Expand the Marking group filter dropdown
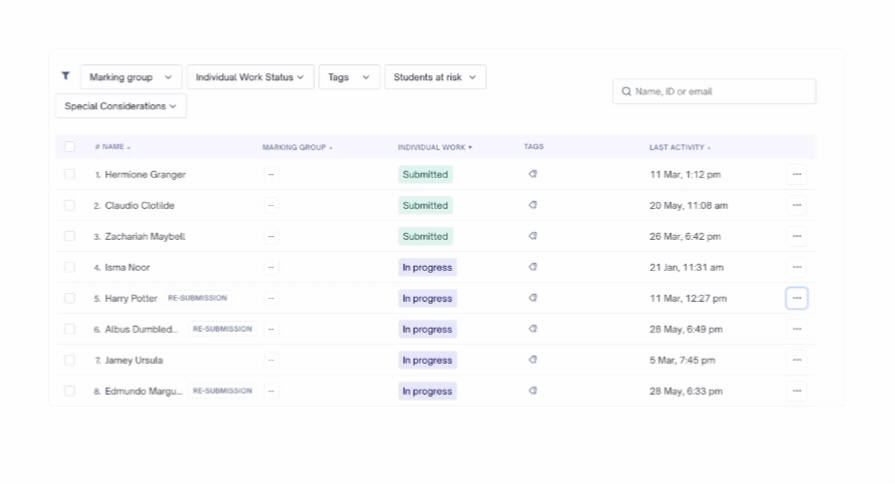Viewport: 895px width, 484px height. click(x=131, y=77)
